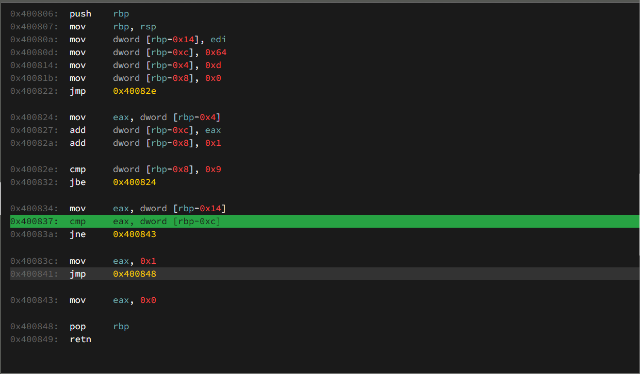
Task: Click operand dword [rbp-0x4] on line 0x400824
Action: [180, 118]
